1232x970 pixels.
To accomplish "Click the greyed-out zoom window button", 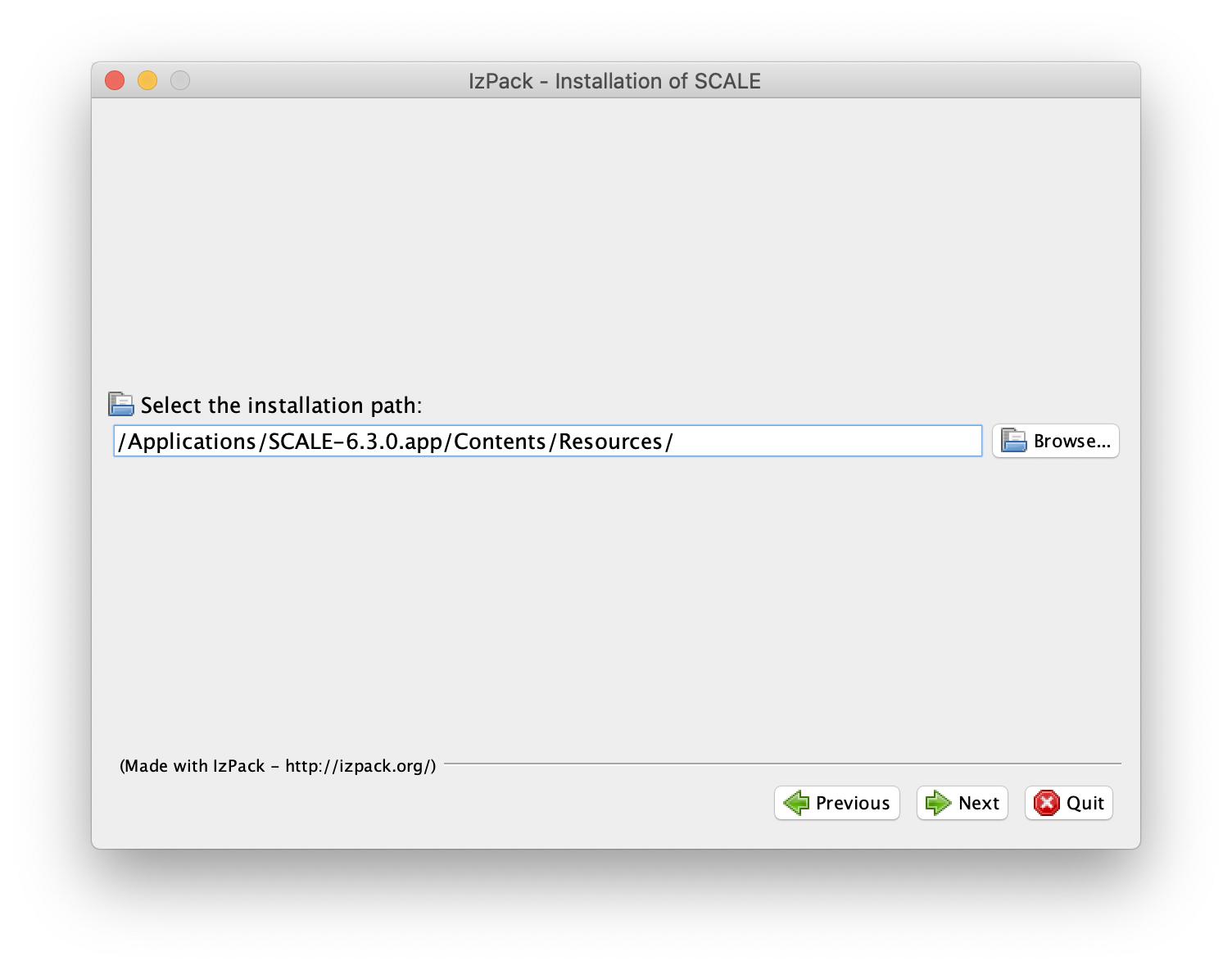I will [180, 80].
